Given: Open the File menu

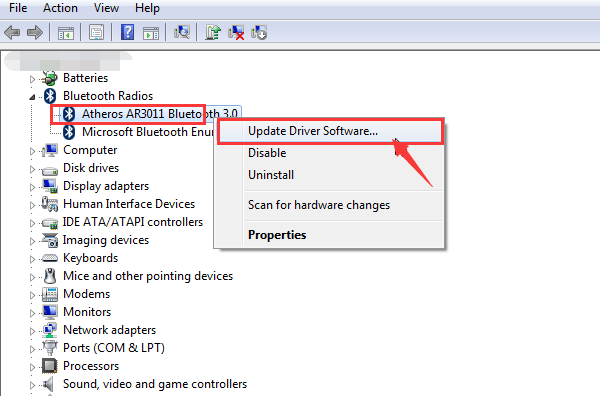Looking at the screenshot, I should tap(18, 8).
